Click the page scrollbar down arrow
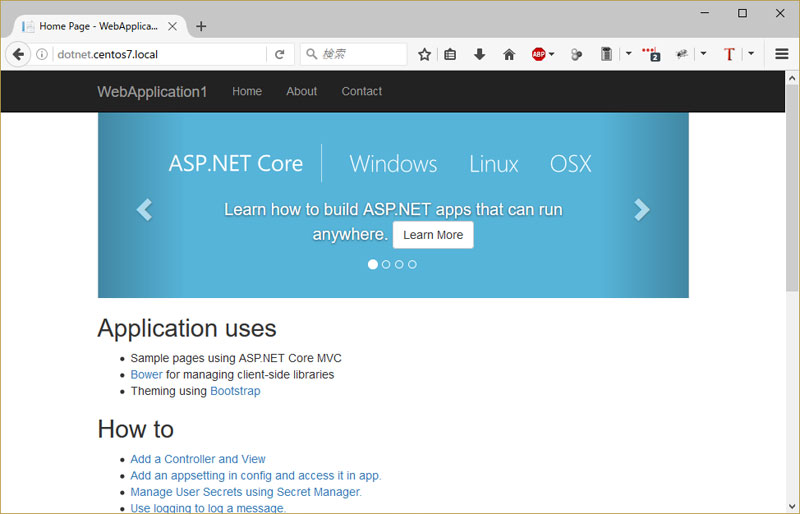Viewport: 800px width, 514px height. tap(792, 507)
